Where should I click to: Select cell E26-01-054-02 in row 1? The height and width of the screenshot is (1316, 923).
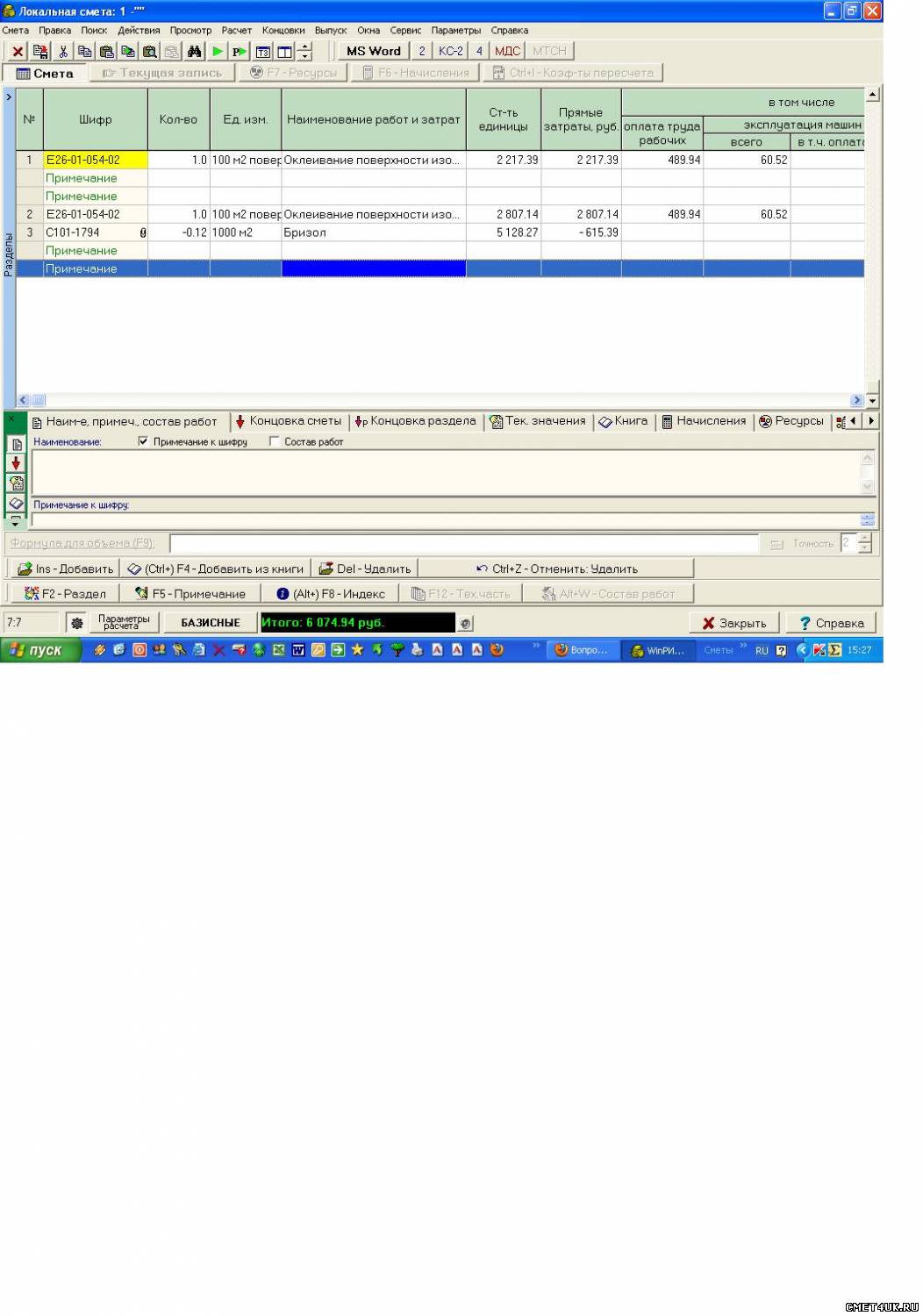pyautogui.click(x=95, y=160)
